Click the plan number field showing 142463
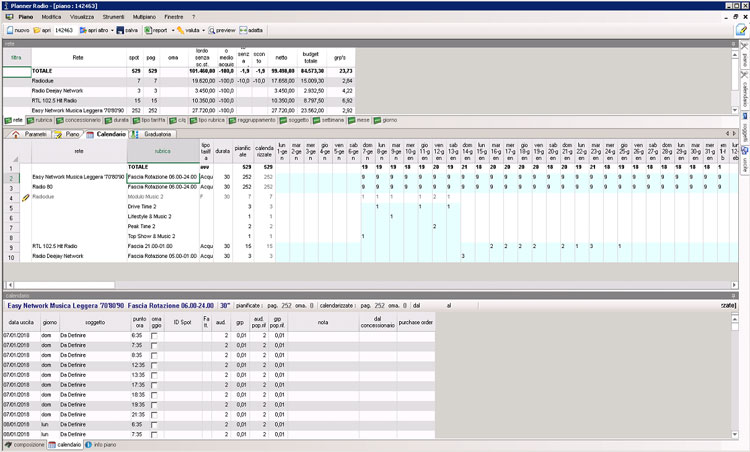 pos(64,31)
